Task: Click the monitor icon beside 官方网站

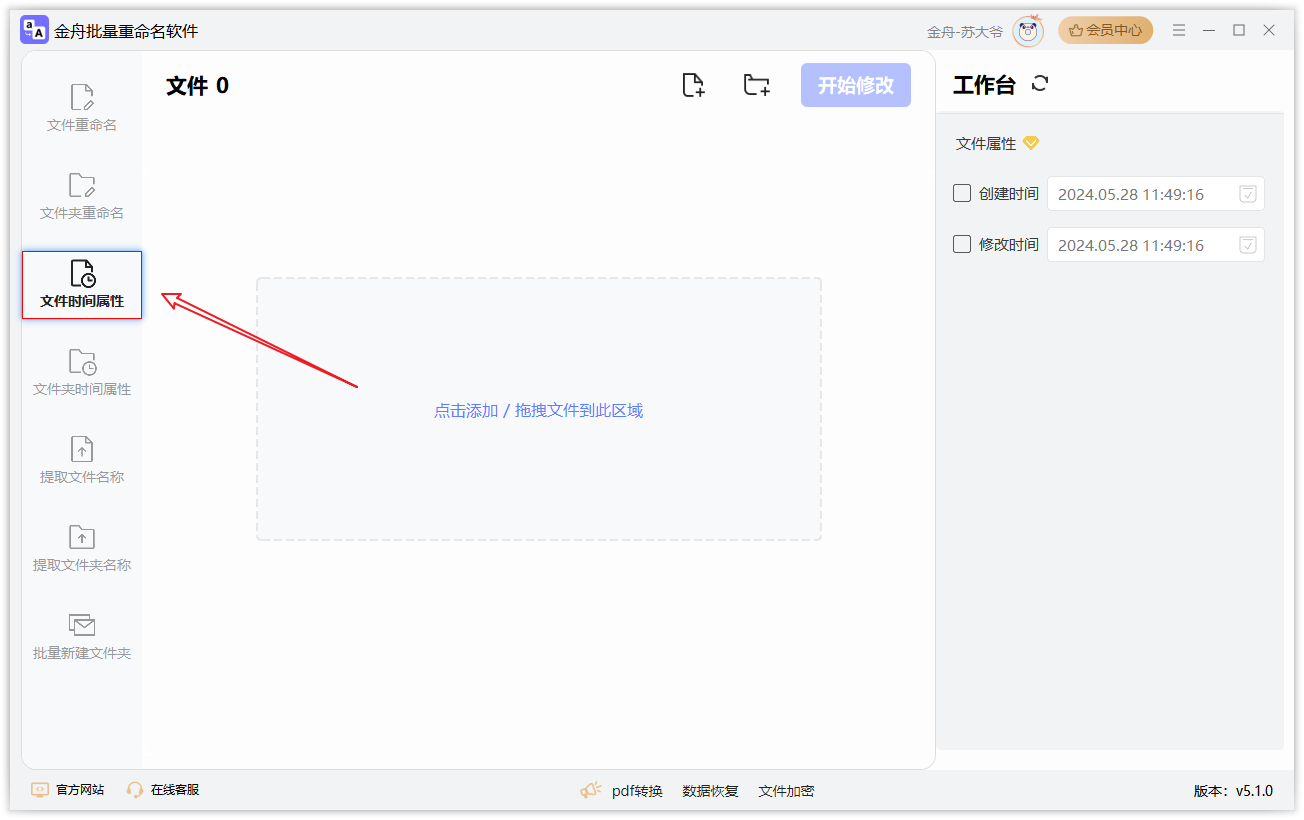Action: click(40, 790)
